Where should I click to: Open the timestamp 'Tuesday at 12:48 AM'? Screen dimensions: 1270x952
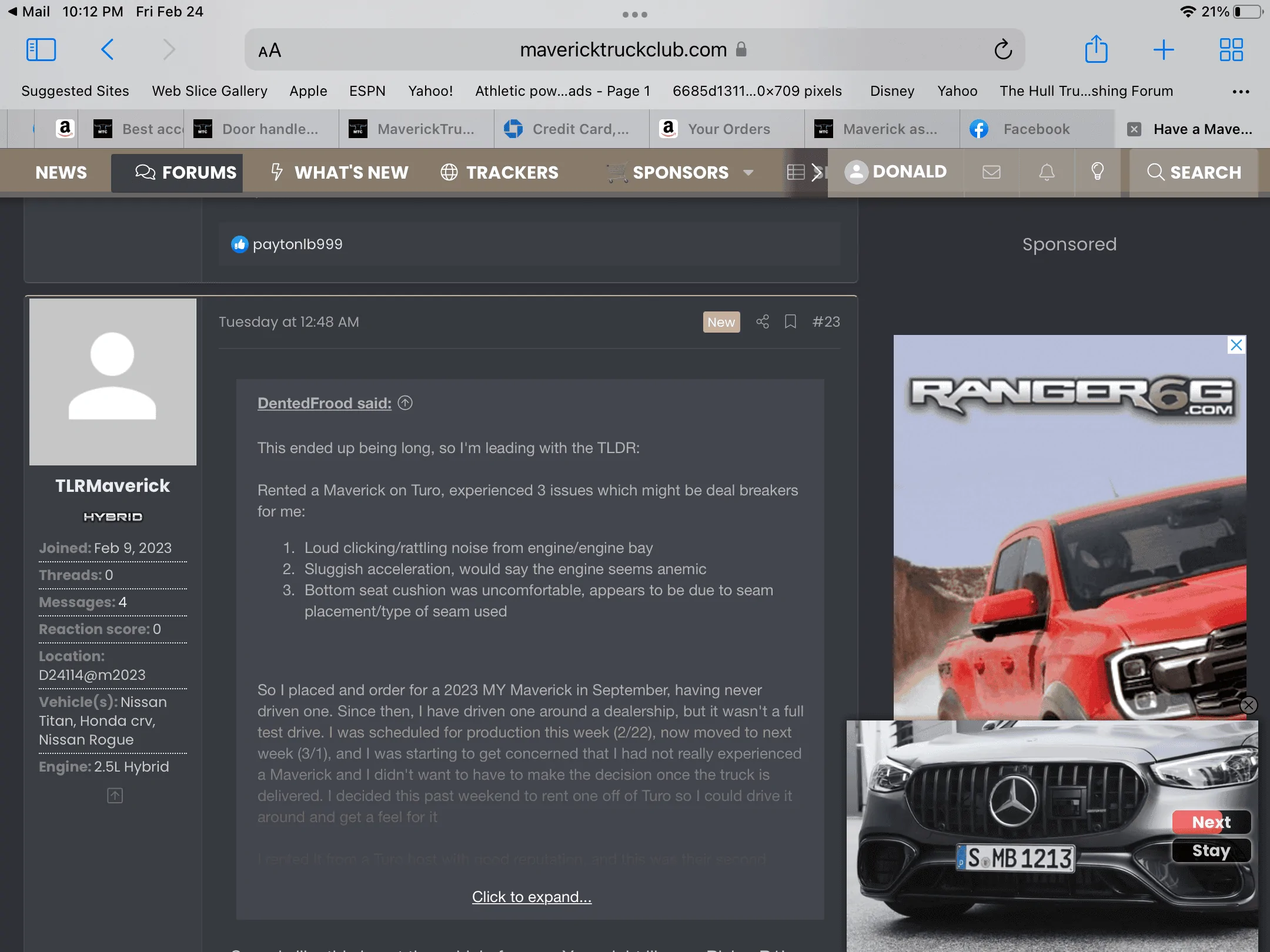pos(289,322)
